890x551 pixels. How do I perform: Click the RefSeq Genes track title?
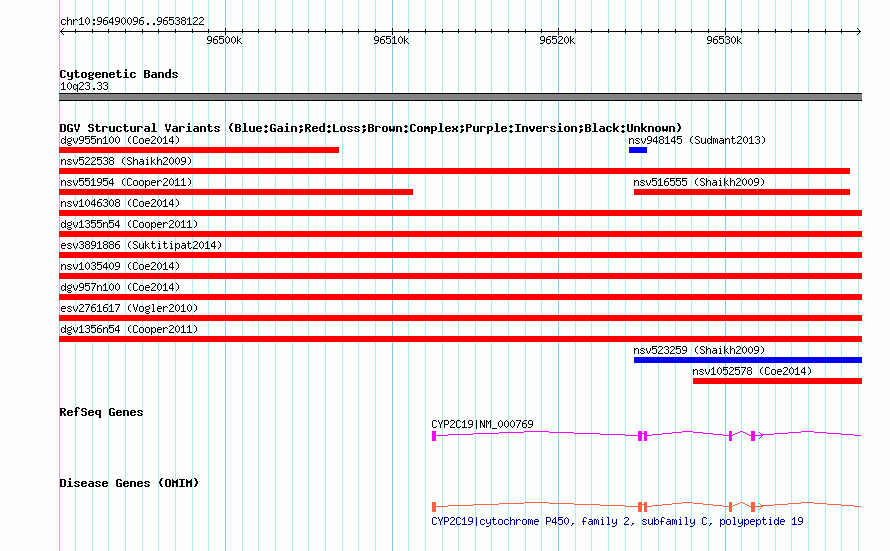(101, 412)
